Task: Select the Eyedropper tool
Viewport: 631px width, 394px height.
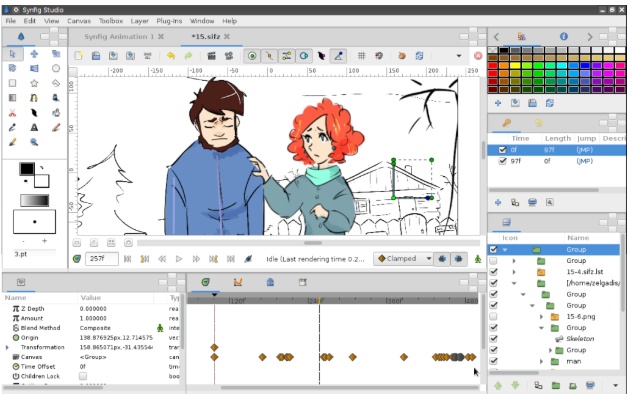Action: [x=12, y=128]
